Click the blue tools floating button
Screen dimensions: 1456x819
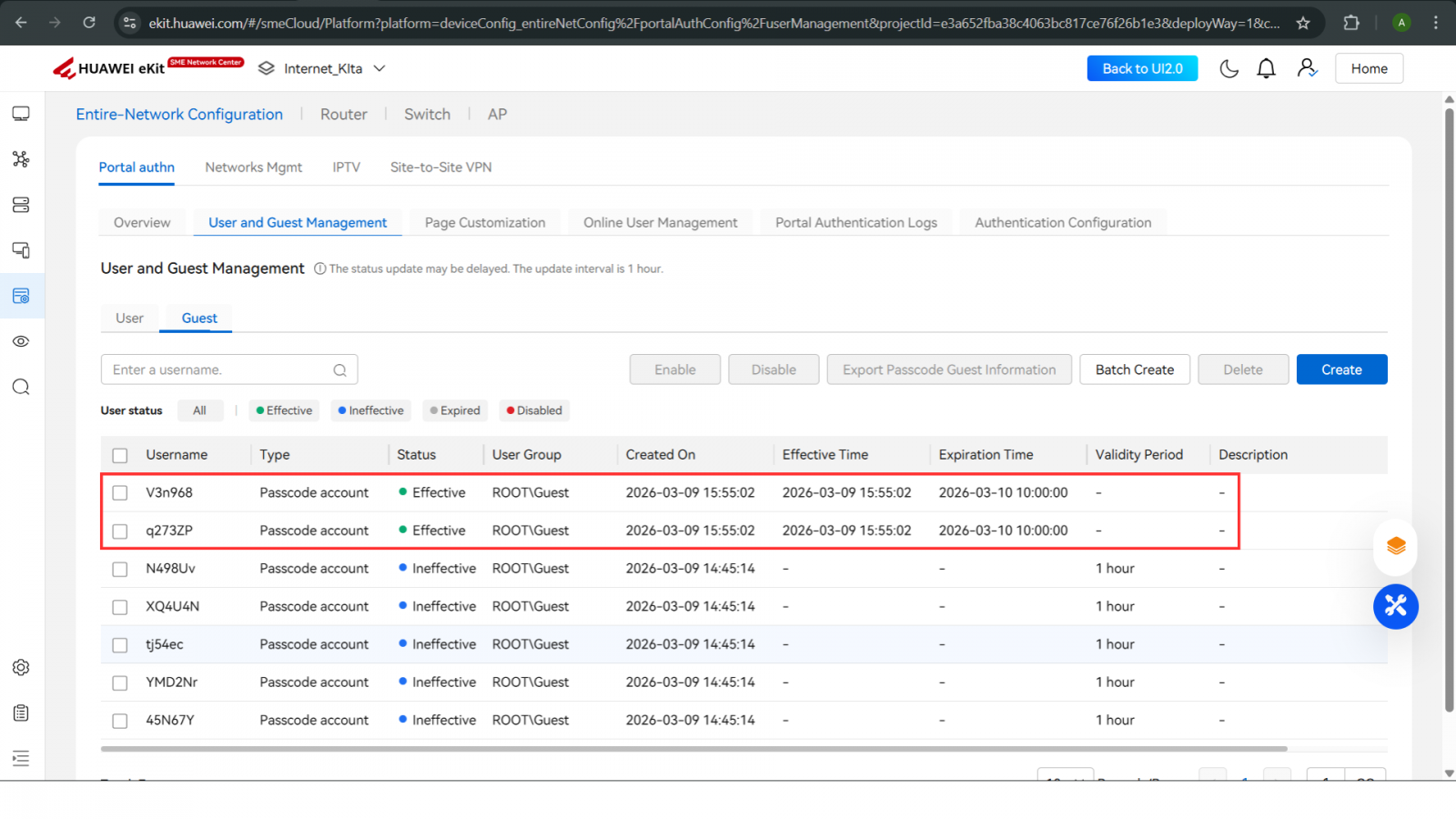click(x=1395, y=606)
